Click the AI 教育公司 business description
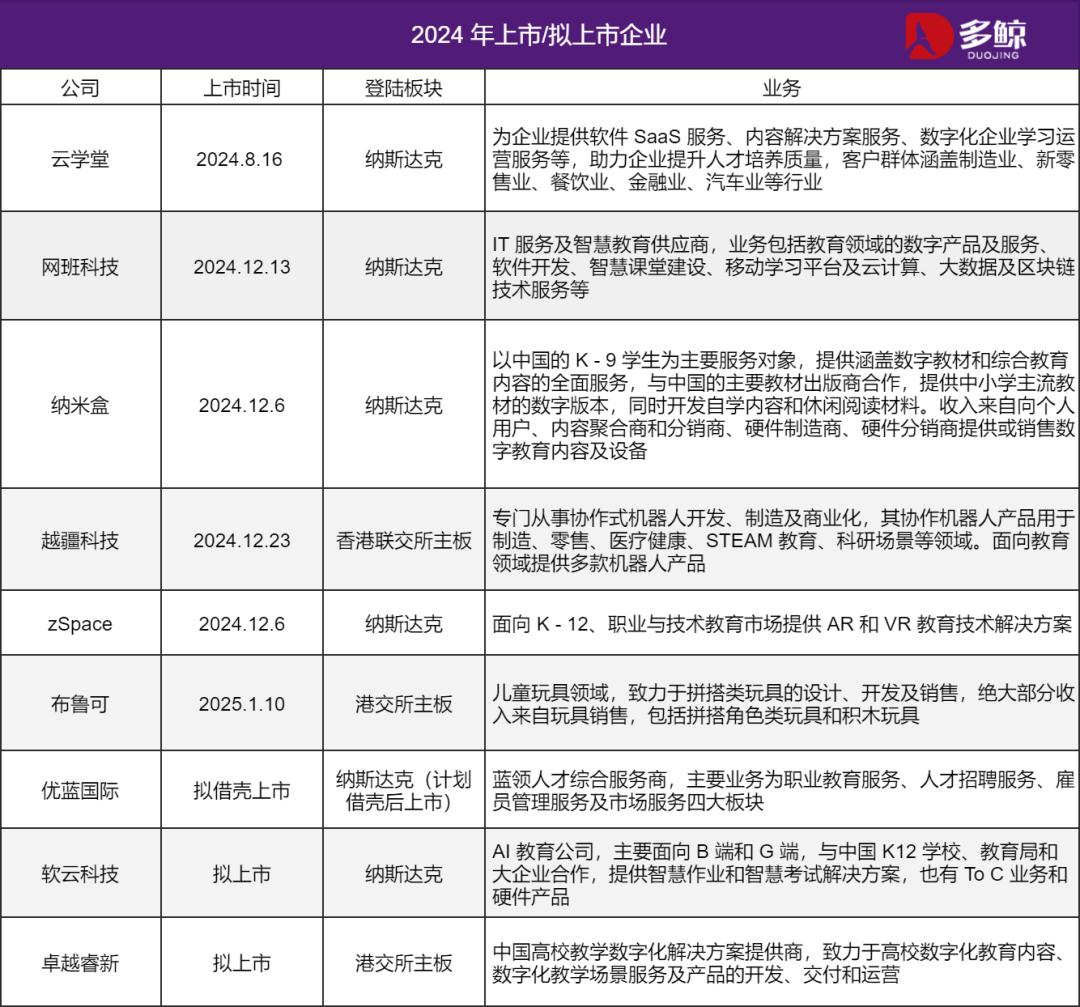This screenshot has width=1080, height=1007. coord(780,873)
